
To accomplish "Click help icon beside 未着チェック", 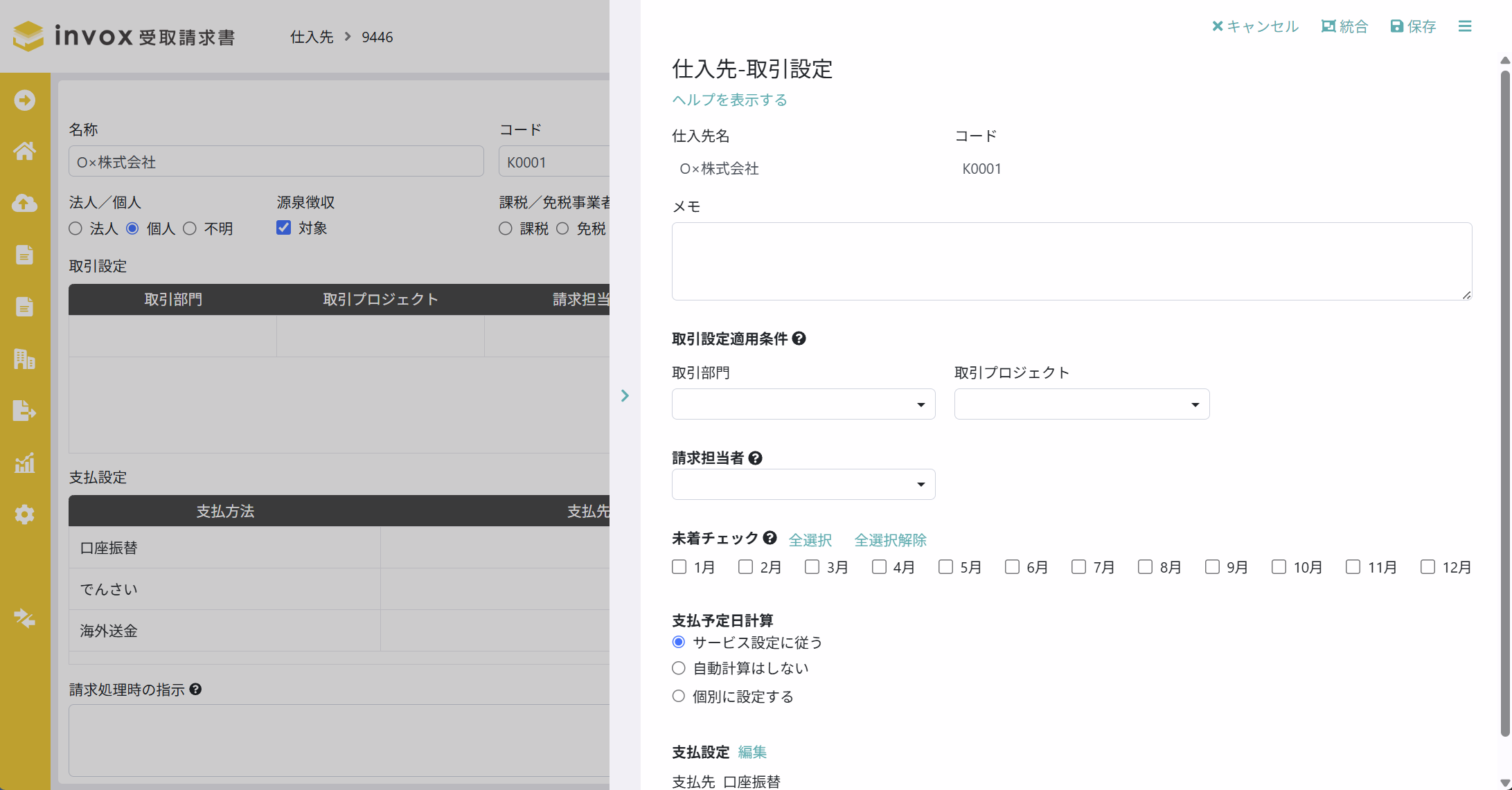I will (x=770, y=537).
